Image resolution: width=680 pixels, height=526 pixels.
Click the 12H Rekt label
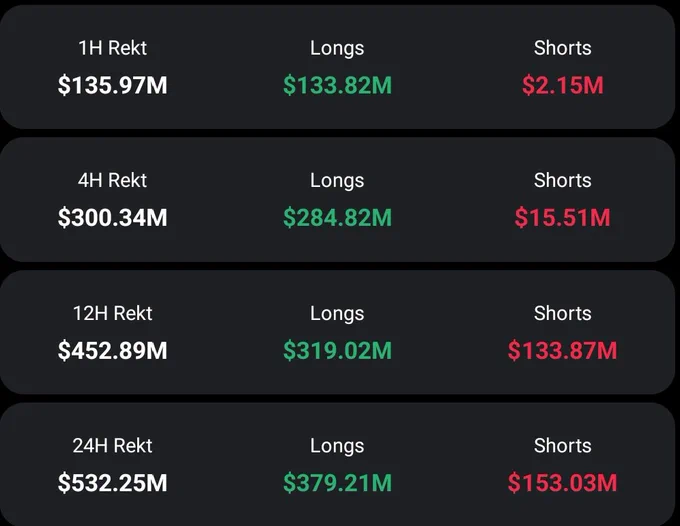click(x=112, y=314)
